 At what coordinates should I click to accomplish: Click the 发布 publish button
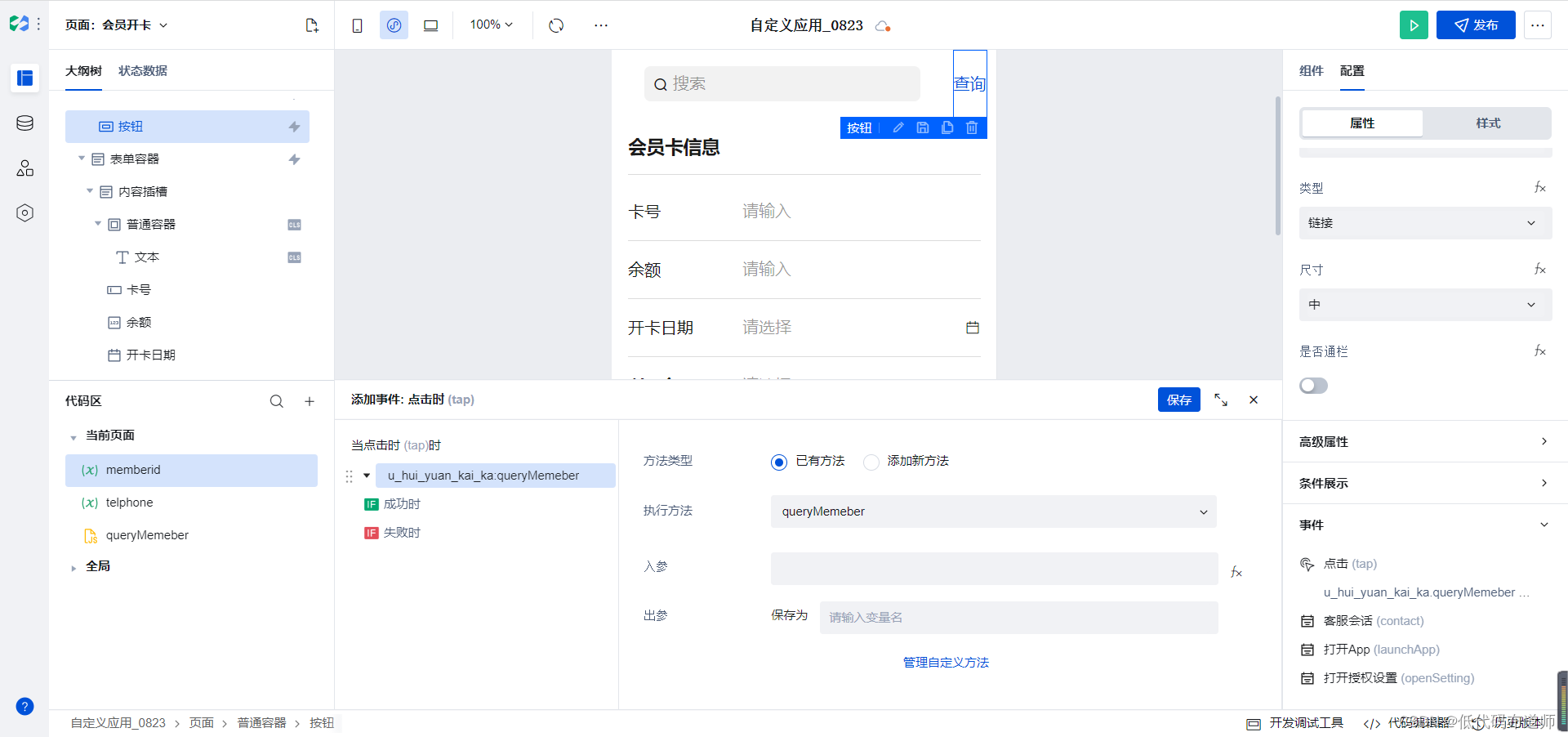[1476, 25]
